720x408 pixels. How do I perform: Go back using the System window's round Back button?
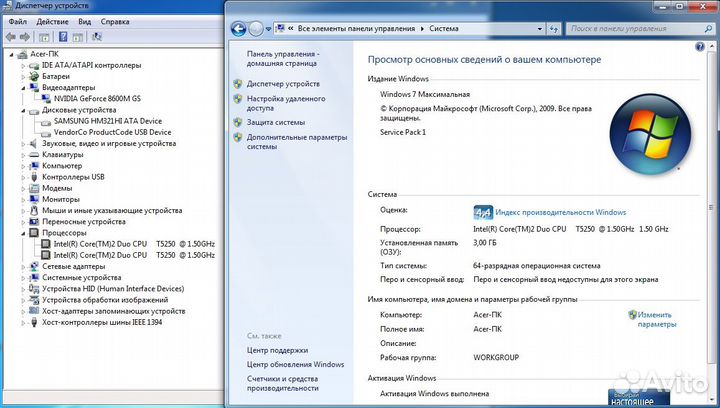click(238, 29)
